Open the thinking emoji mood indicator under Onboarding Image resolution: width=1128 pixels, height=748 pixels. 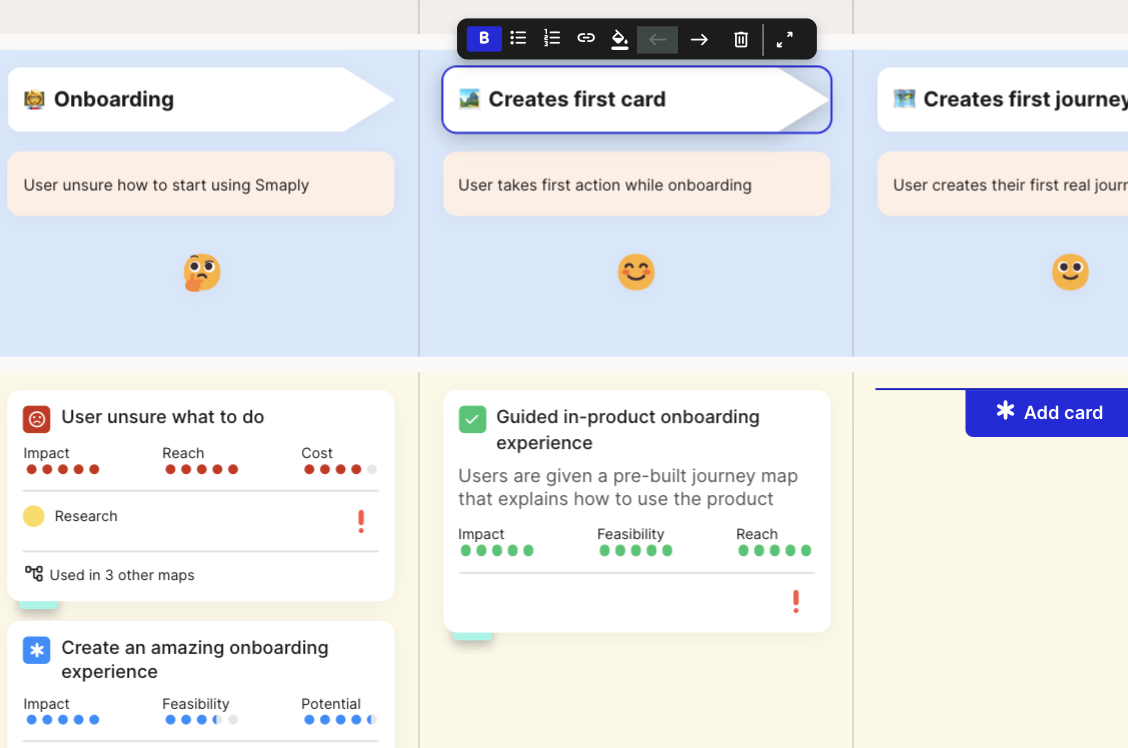pyautogui.click(x=201, y=272)
